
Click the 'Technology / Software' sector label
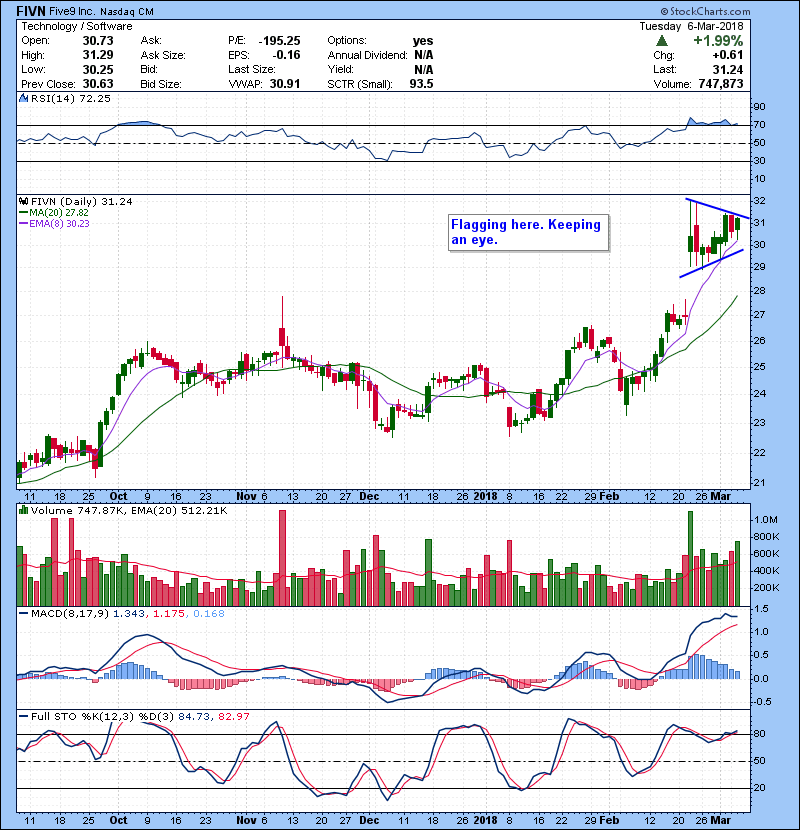77,26
